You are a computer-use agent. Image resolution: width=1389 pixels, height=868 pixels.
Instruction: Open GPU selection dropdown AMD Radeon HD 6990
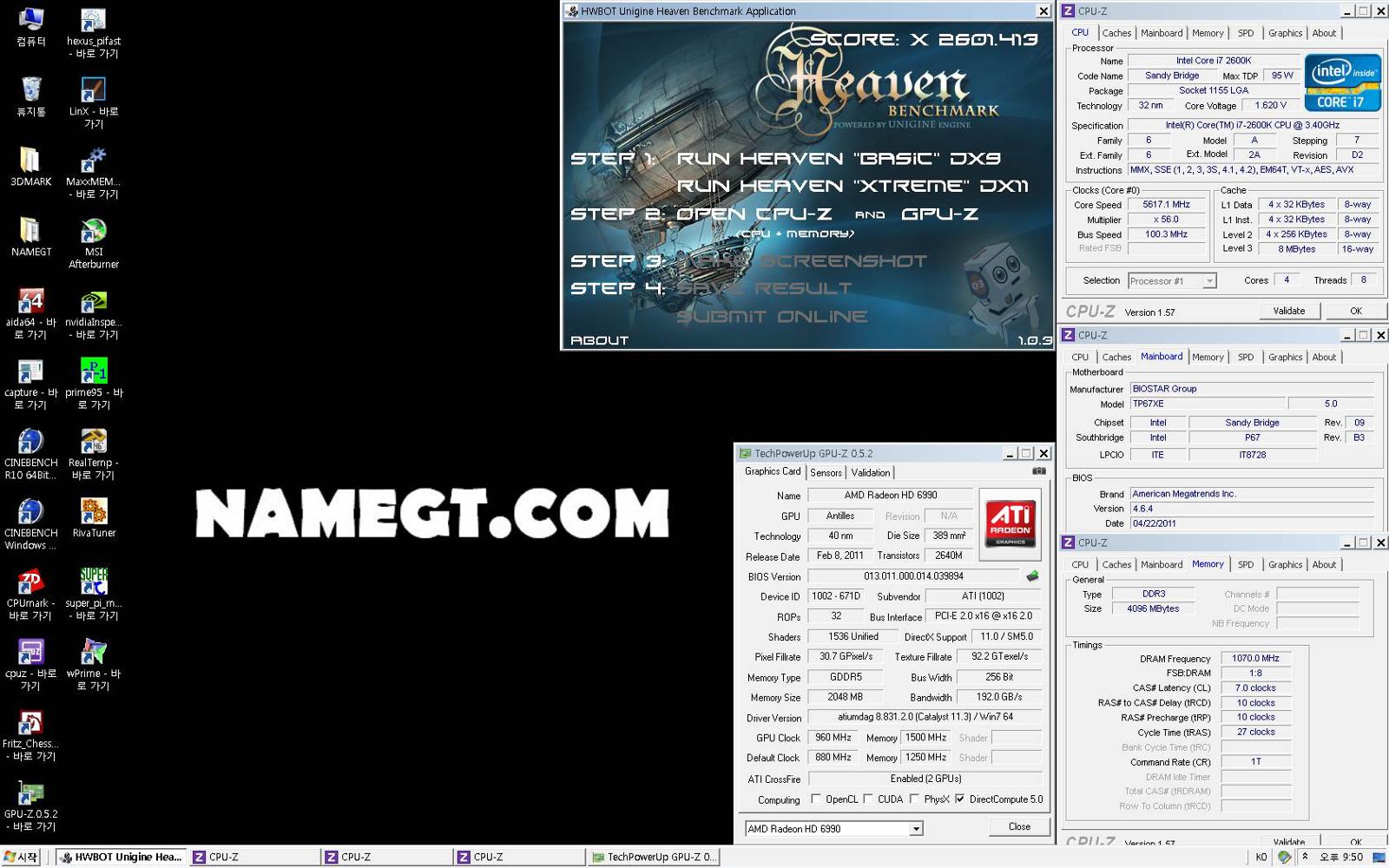tap(833, 829)
